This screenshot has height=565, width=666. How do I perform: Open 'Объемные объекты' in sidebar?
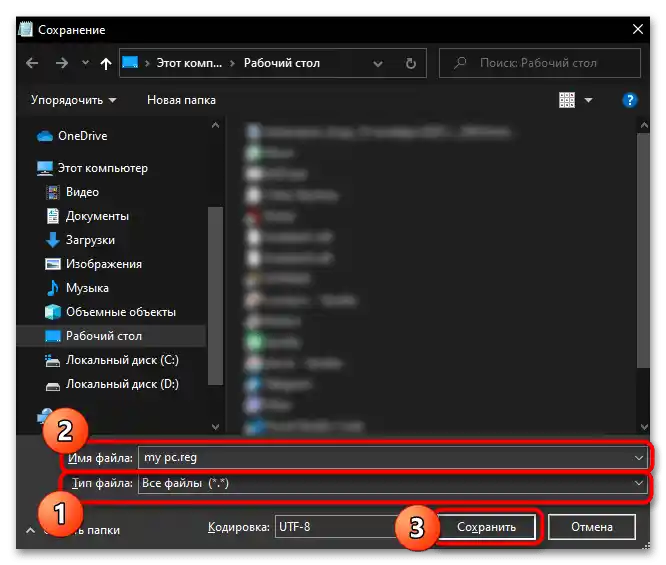(121, 312)
